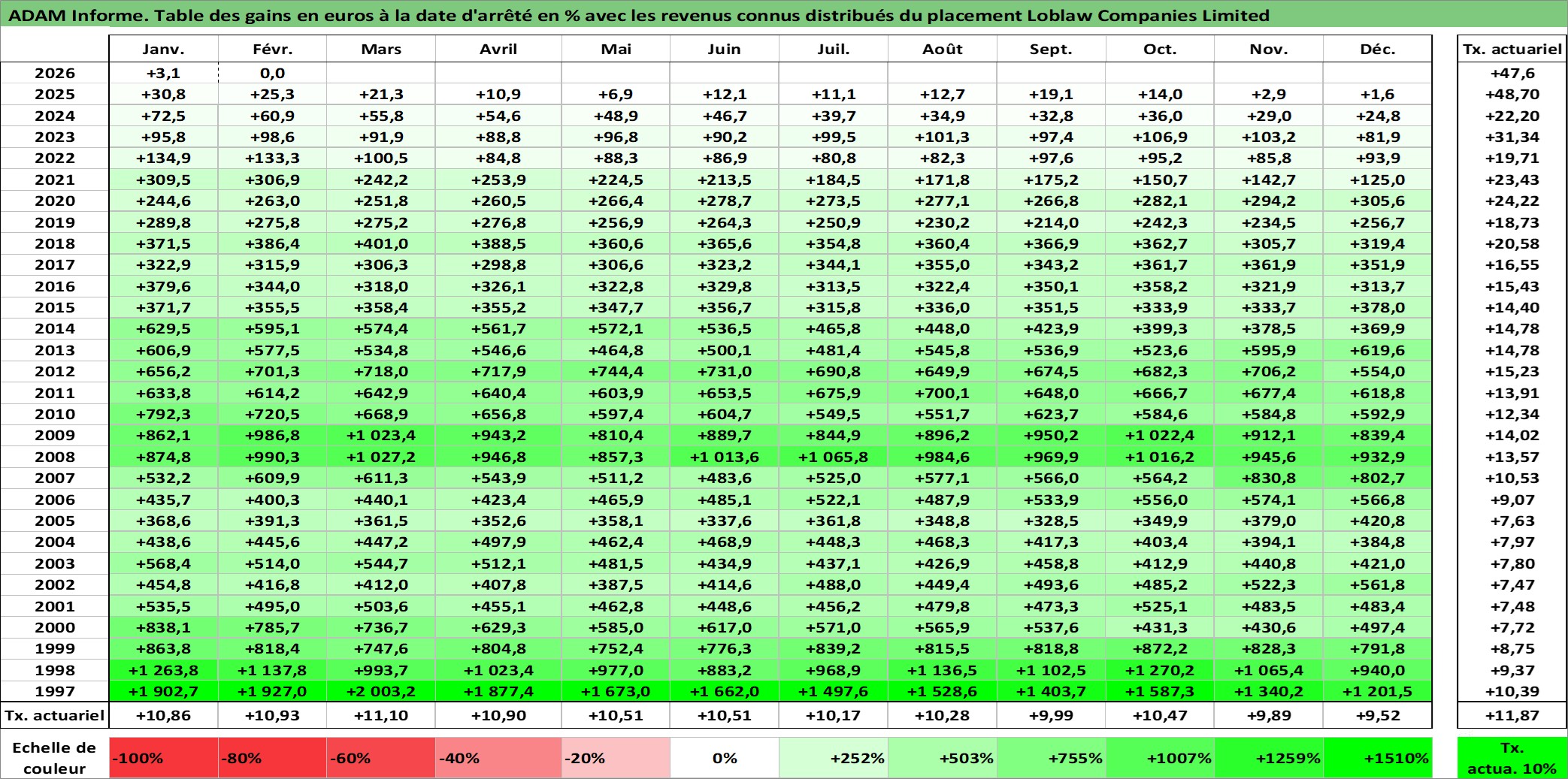The height and width of the screenshot is (779, 1568).
Task: Select the Févr. column header
Action: coord(272,49)
